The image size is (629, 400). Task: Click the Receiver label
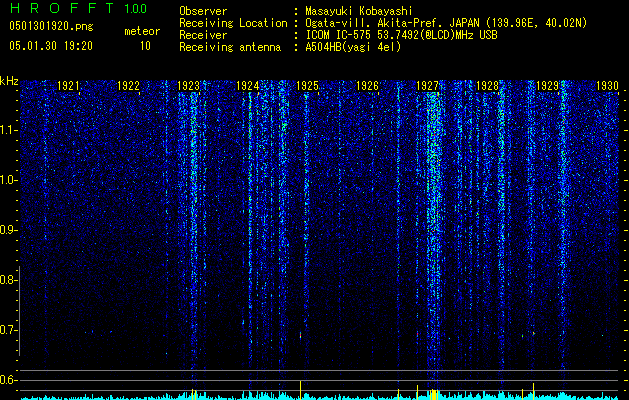pos(203,35)
